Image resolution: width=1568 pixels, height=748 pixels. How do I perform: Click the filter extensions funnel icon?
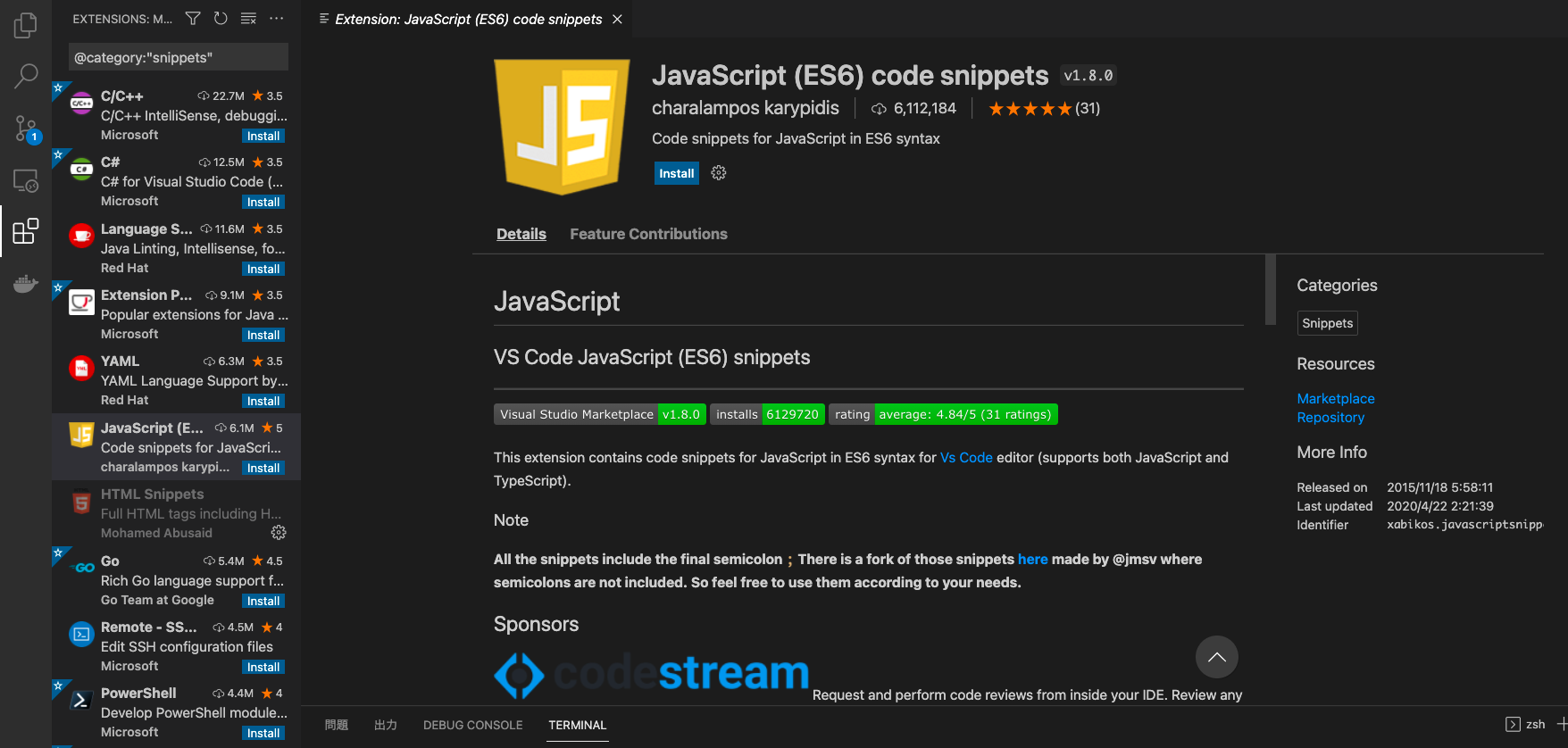pyautogui.click(x=193, y=19)
